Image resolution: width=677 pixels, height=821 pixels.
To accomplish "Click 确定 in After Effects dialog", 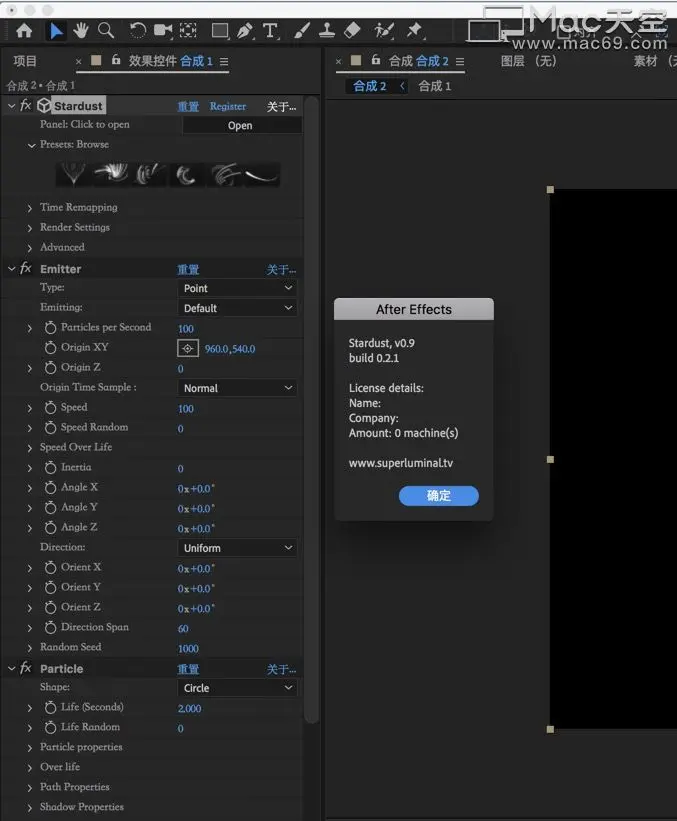I will coord(439,495).
